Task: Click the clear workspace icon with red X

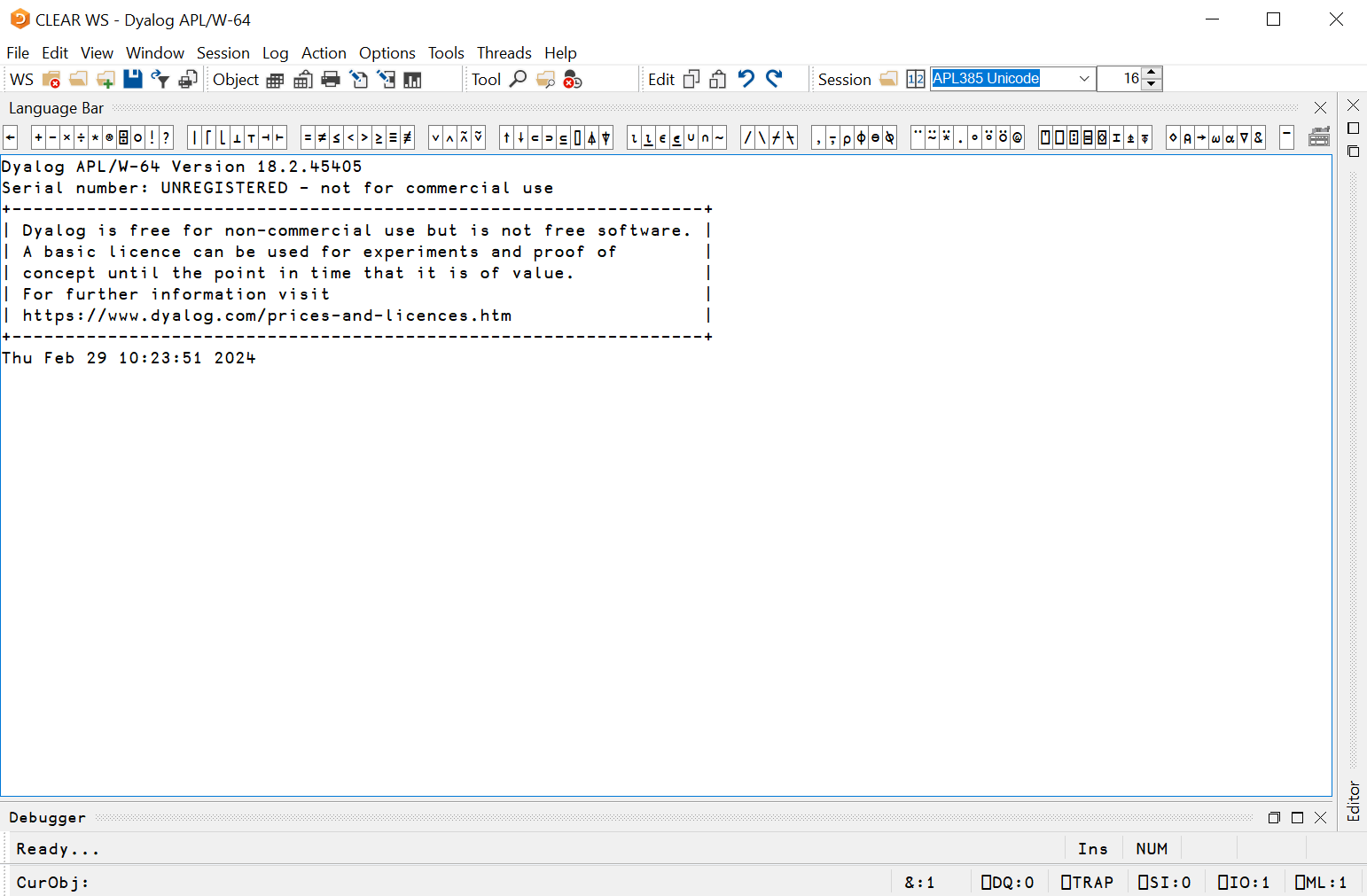Action: tap(51, 80)
